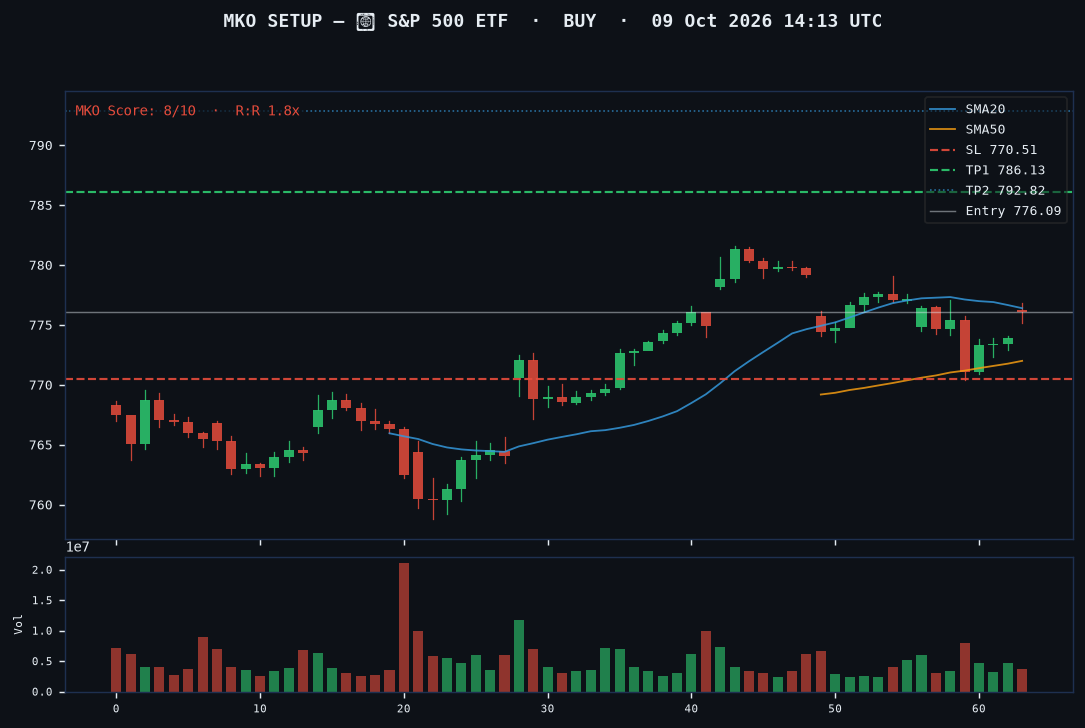Click the x-axis tick label 10
This screenshot has width=1085, height=728.
click(260, 709)
